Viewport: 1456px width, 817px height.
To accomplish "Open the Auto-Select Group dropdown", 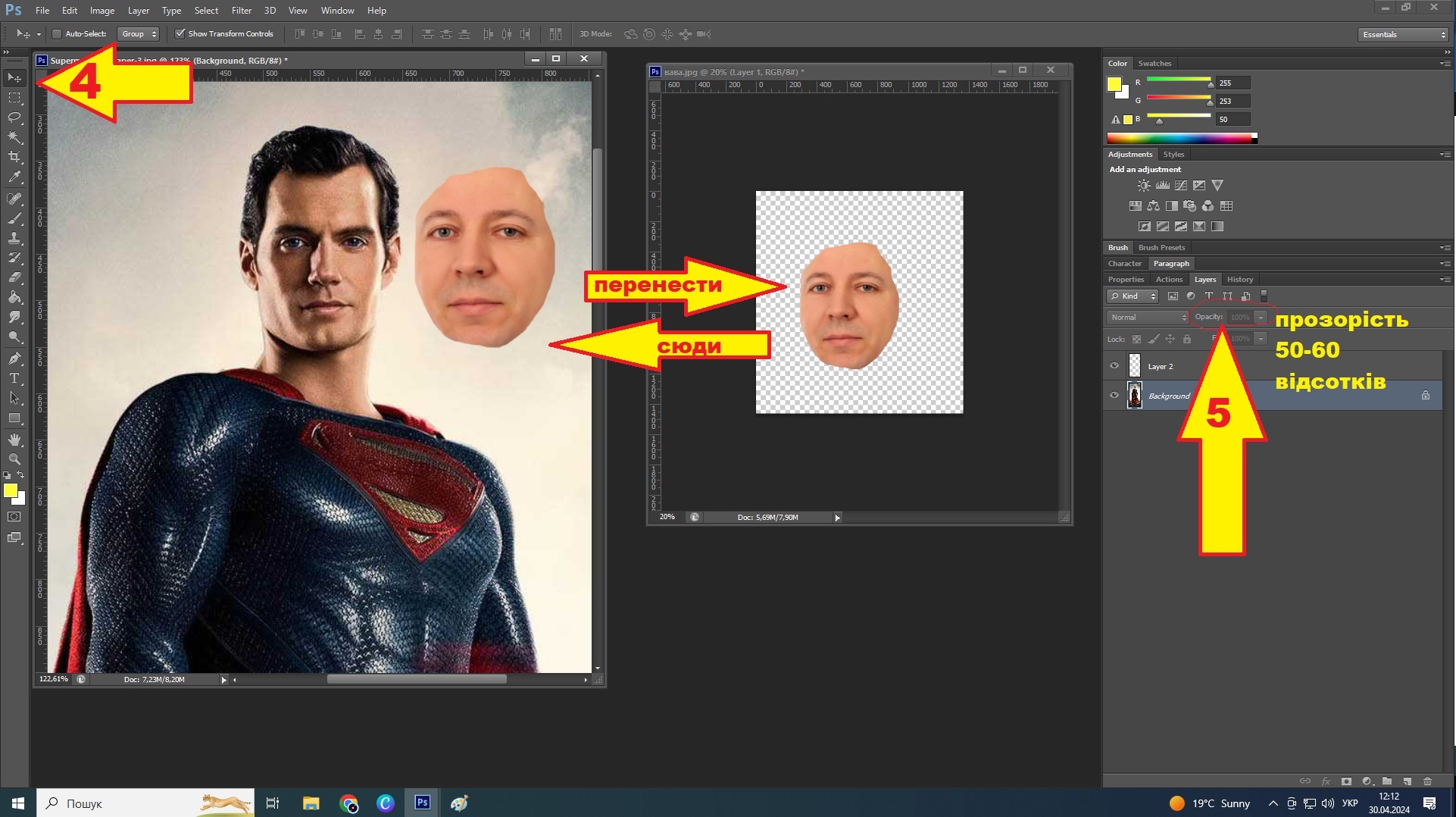I will point(139,34).
